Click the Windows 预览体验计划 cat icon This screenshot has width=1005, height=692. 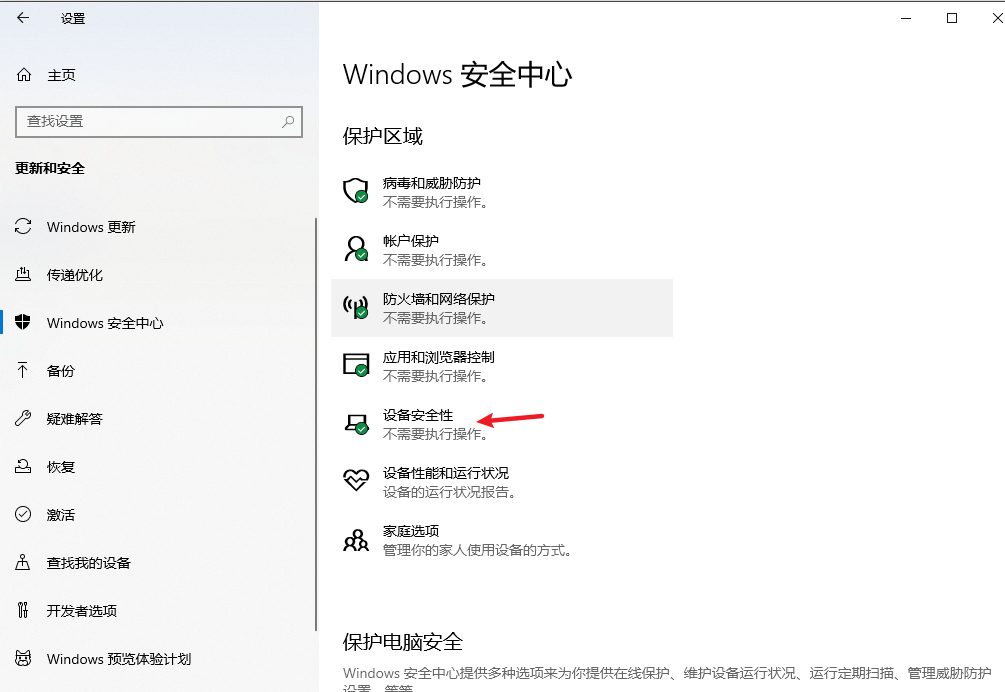tap(23, 659)
